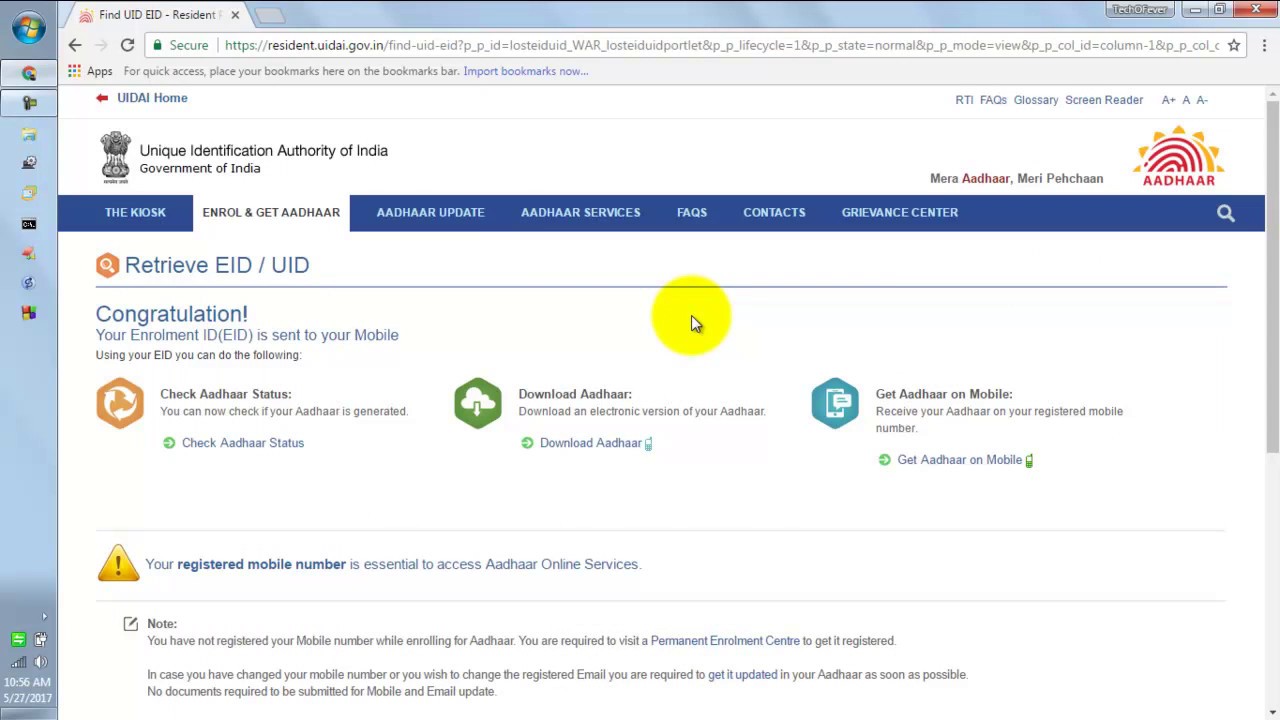This screenshot has width=1280, height=720.
Task: Follow the Check Aadhaar Status link
Action: [x=243, y=443]
